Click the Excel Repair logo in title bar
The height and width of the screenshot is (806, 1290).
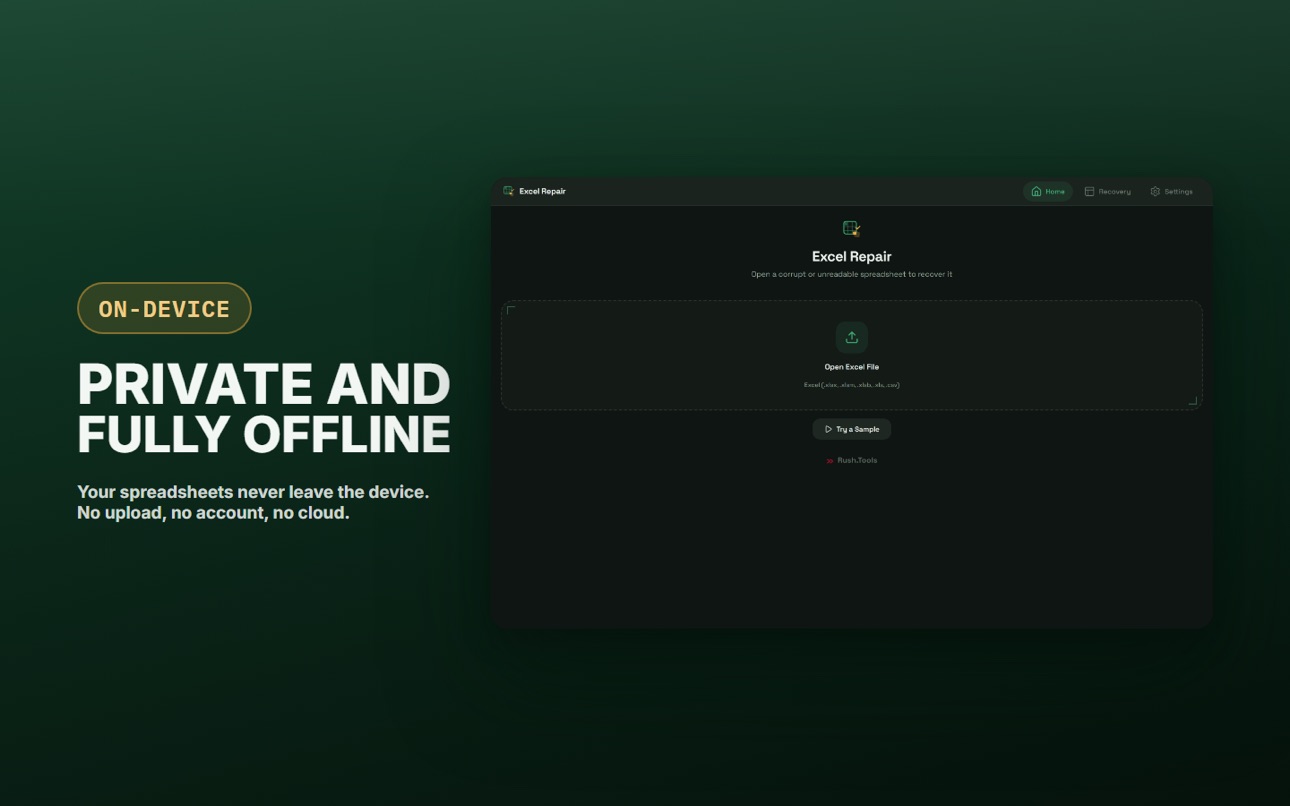[508, 191]
